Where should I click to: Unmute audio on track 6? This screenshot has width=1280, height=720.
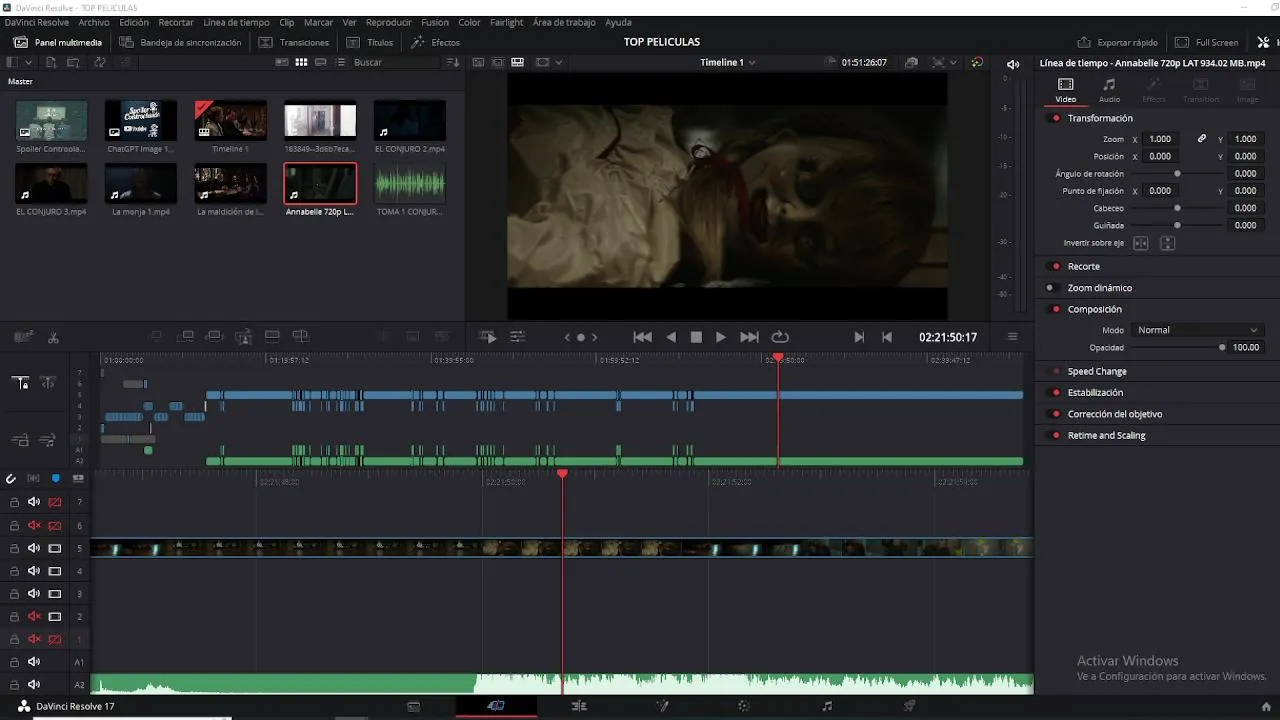[x=34, y=526]
